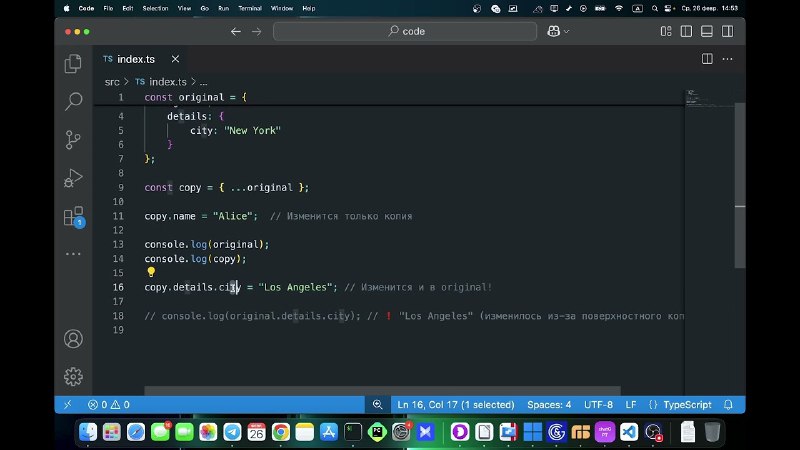Screen dimensions: 800x450
Task: Open the Explorer view in the activity bar
Action: click(x=73, y=64)
